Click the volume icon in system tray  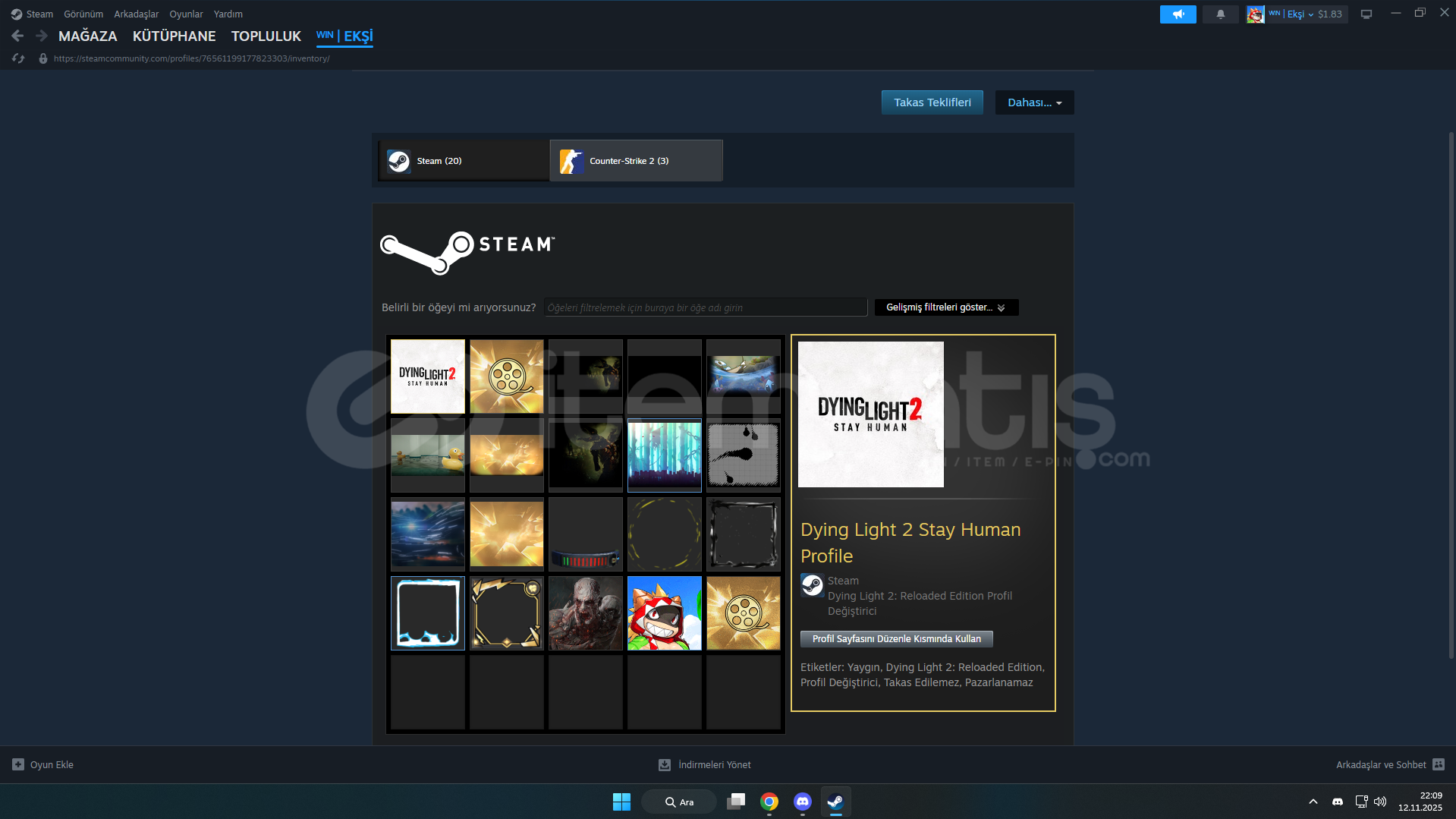point(1380,802)
